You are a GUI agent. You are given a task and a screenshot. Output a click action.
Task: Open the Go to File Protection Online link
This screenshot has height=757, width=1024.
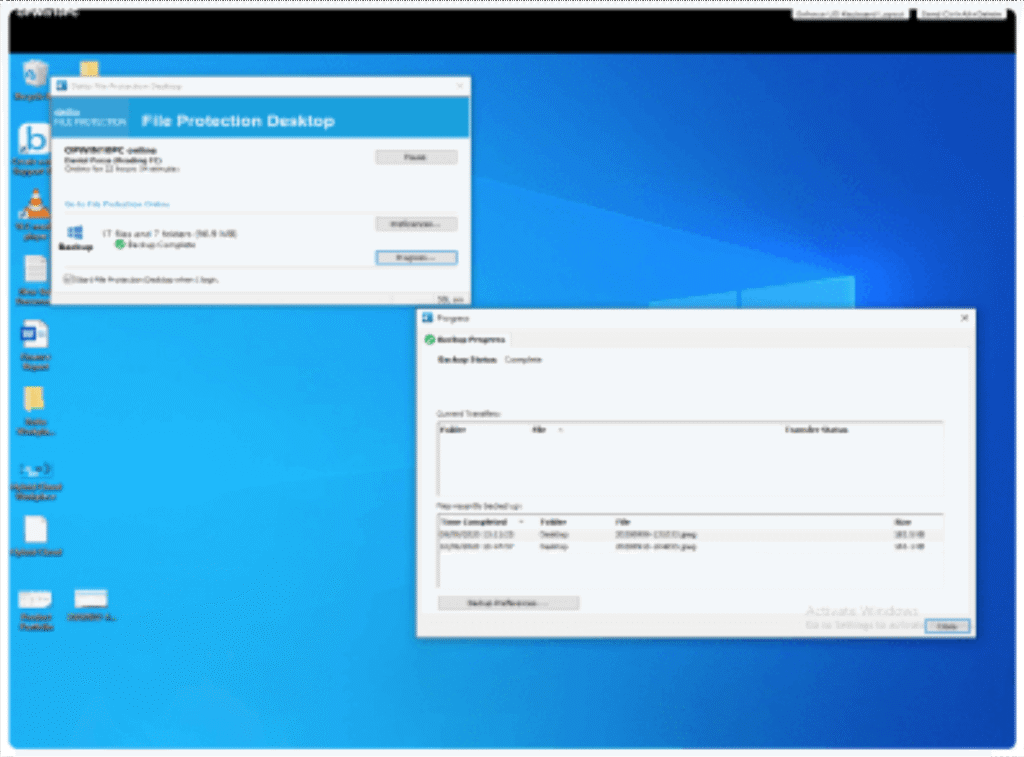(x=117, y=204)
